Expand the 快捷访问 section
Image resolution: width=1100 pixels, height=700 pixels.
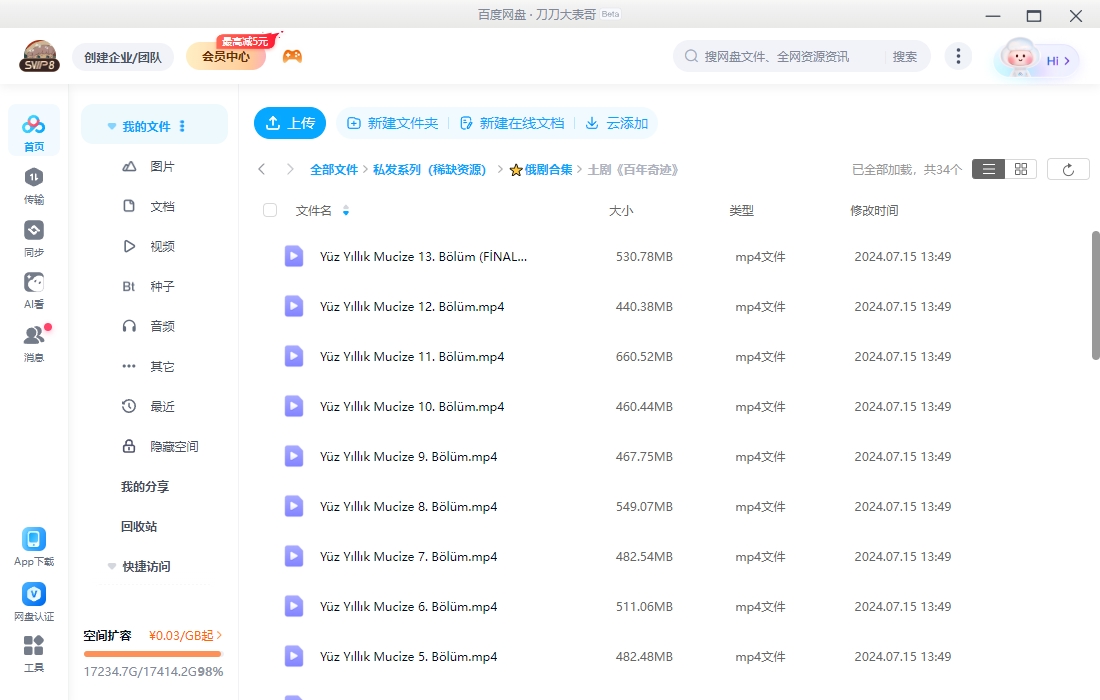(x=111, y=566)
